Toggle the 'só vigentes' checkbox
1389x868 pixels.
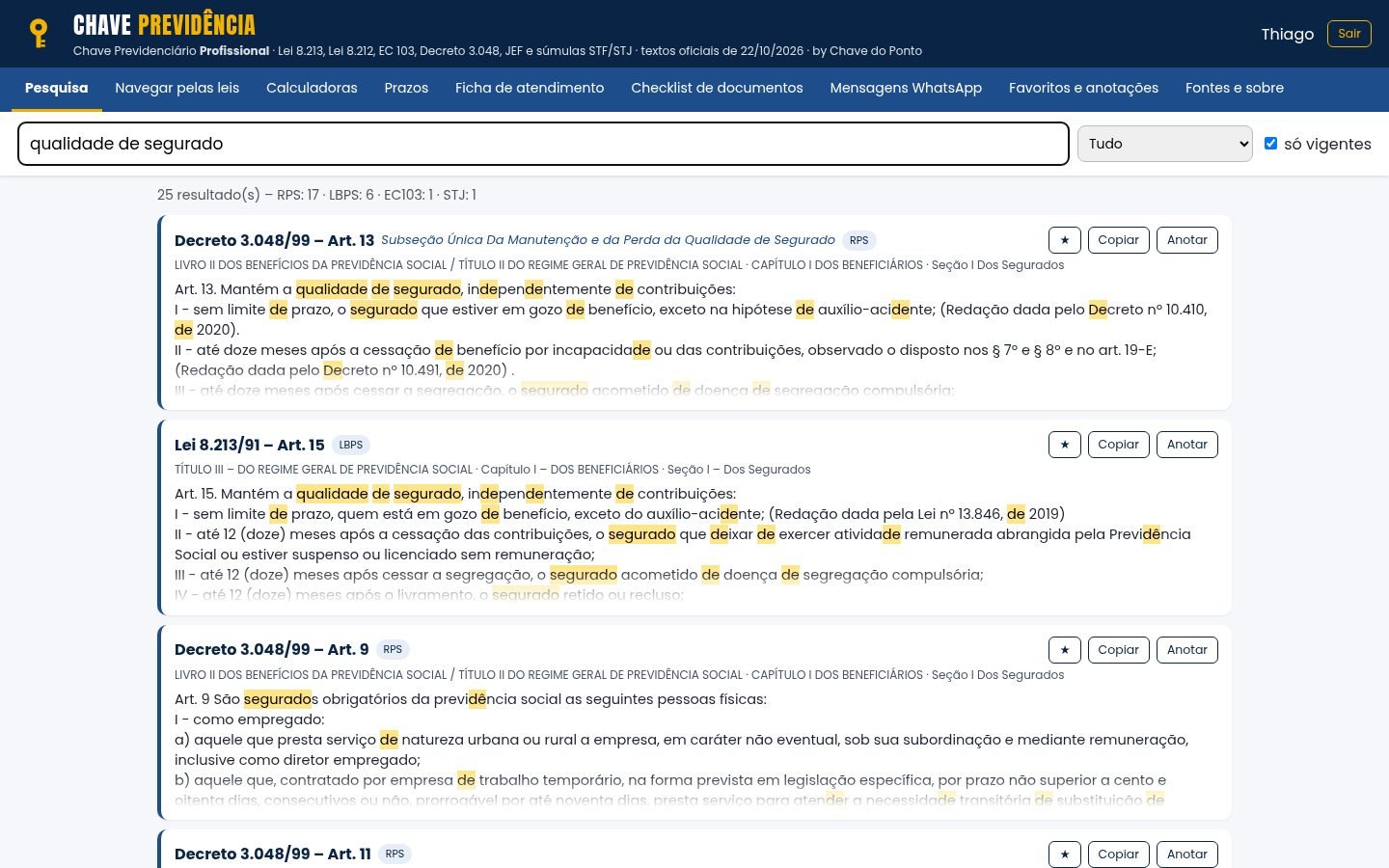(x=1270, y=143)
